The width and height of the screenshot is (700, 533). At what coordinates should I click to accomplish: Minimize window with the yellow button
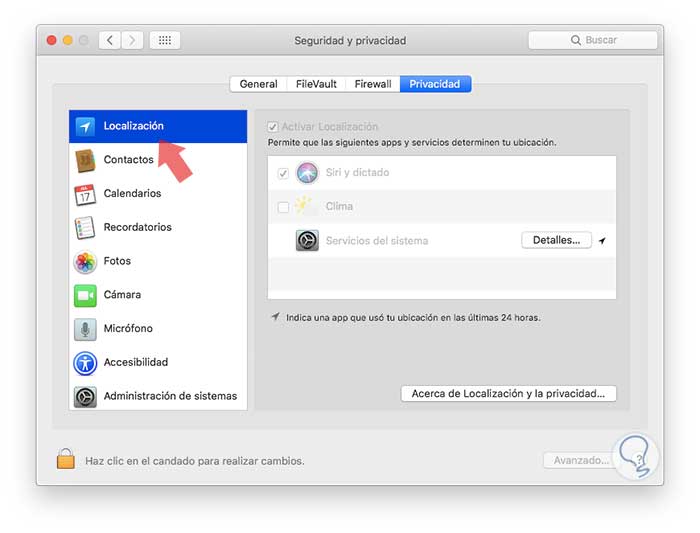coord(68,40)
